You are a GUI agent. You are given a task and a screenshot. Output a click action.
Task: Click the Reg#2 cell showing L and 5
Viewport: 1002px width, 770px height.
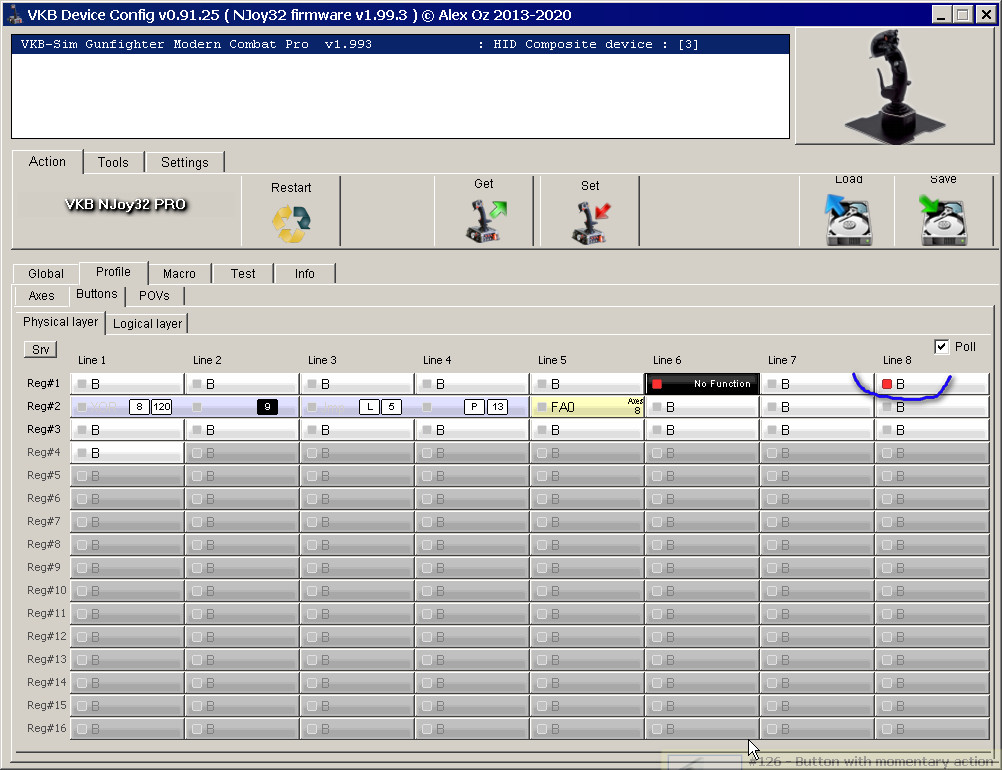pyautogui.click(x=357, y=406)
